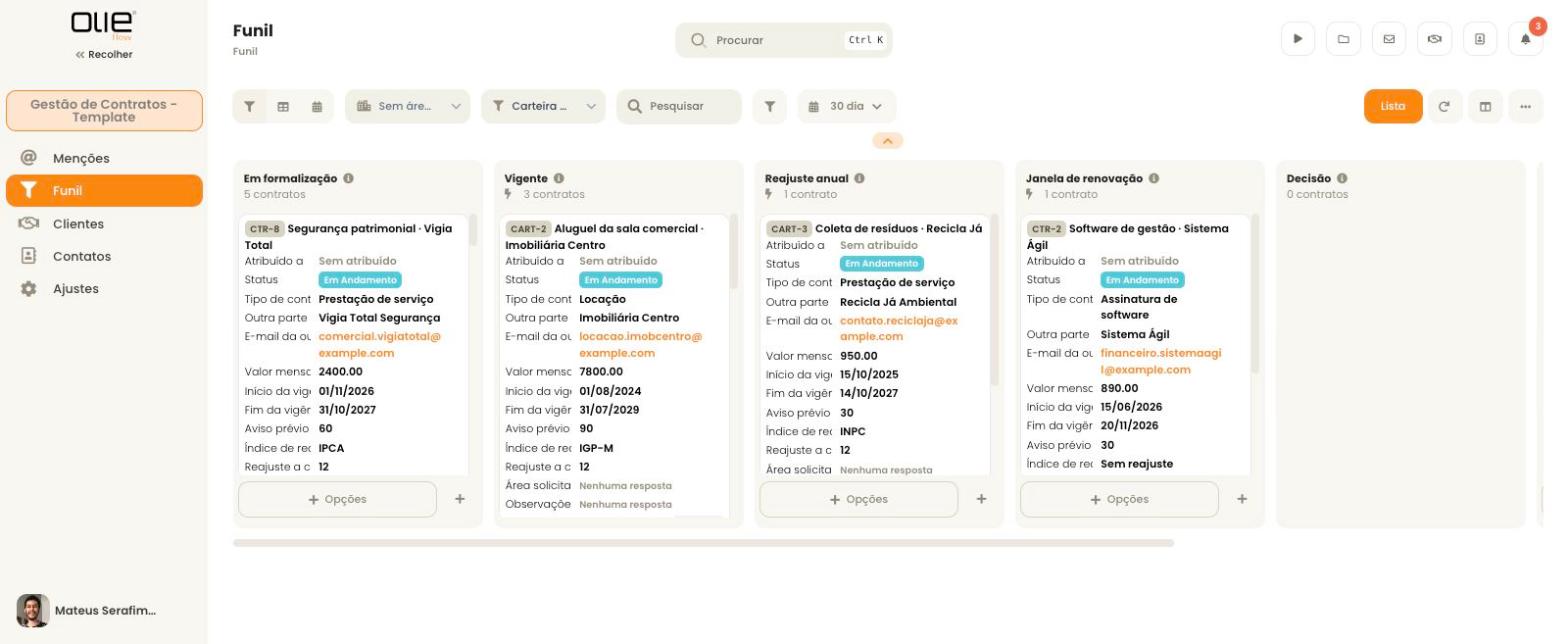The width and height of the screenshot is (1568, 644).
Task: Click the orange Lista button
Action: [x=1393, y=106]
